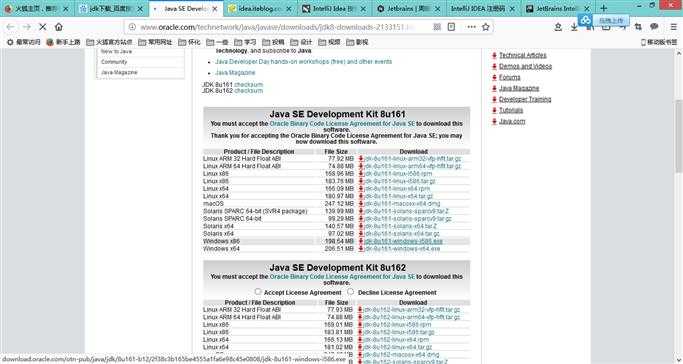Click the QR code icon in address bar

(437, 27)
